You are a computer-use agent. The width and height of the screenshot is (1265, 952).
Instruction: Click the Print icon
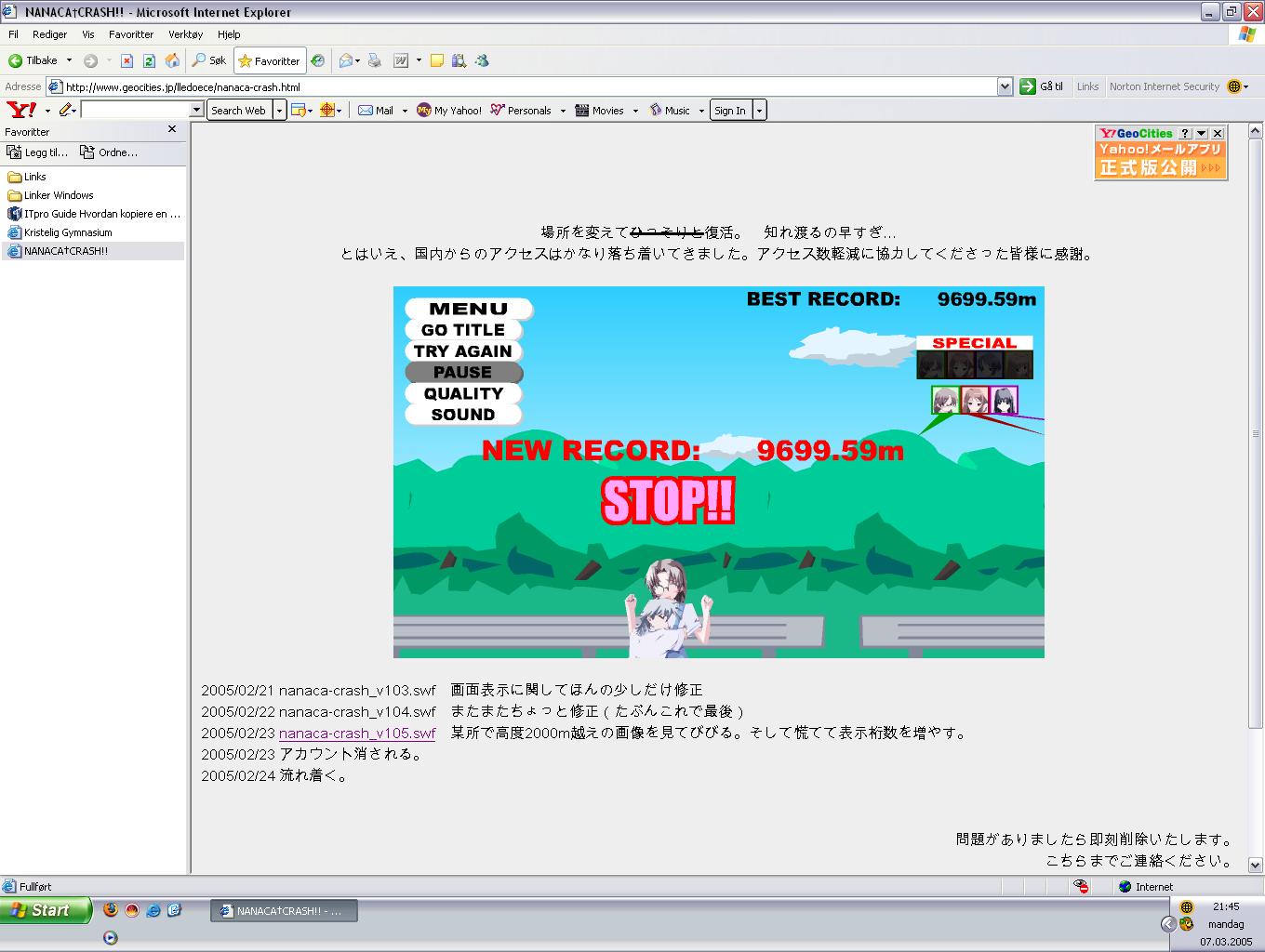(374, 60)
